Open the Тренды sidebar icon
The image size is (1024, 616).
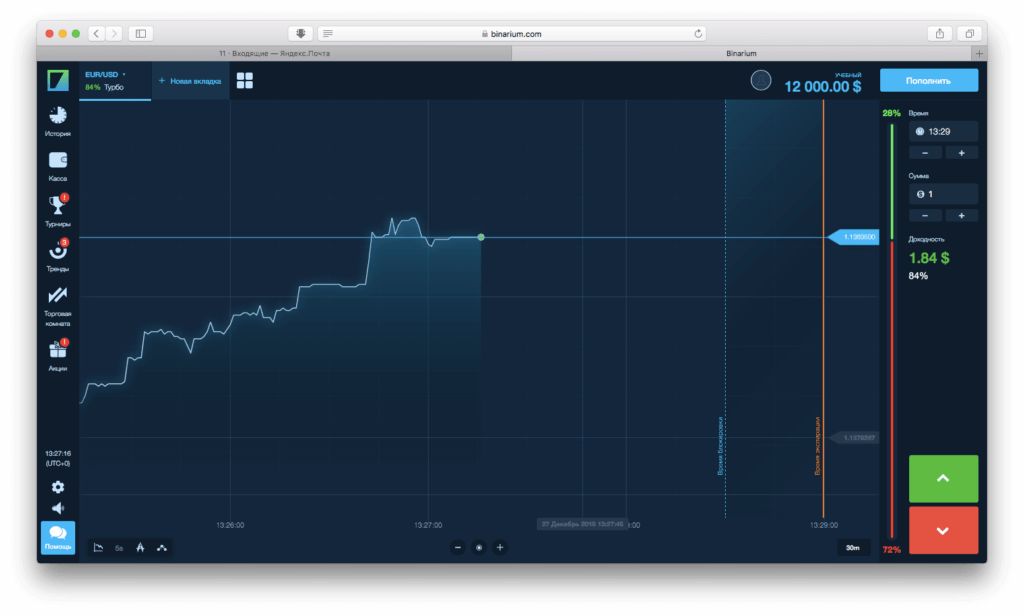(57, 252)
